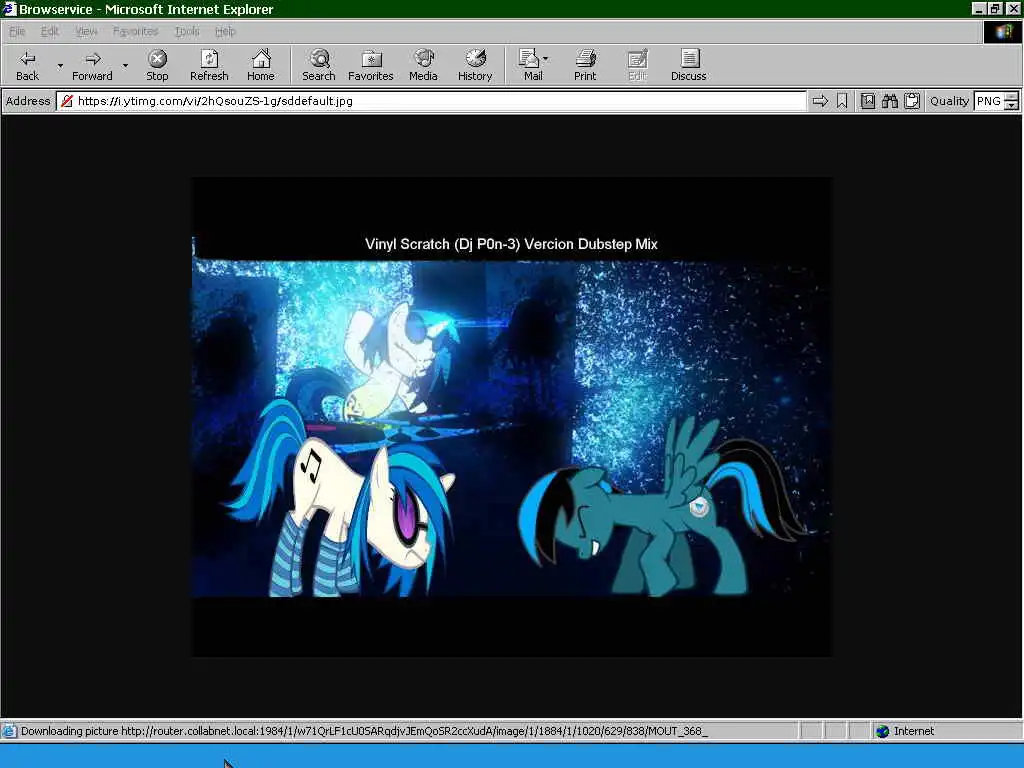
Task: Click the binoculars find icon
Action: pos(890,101)
